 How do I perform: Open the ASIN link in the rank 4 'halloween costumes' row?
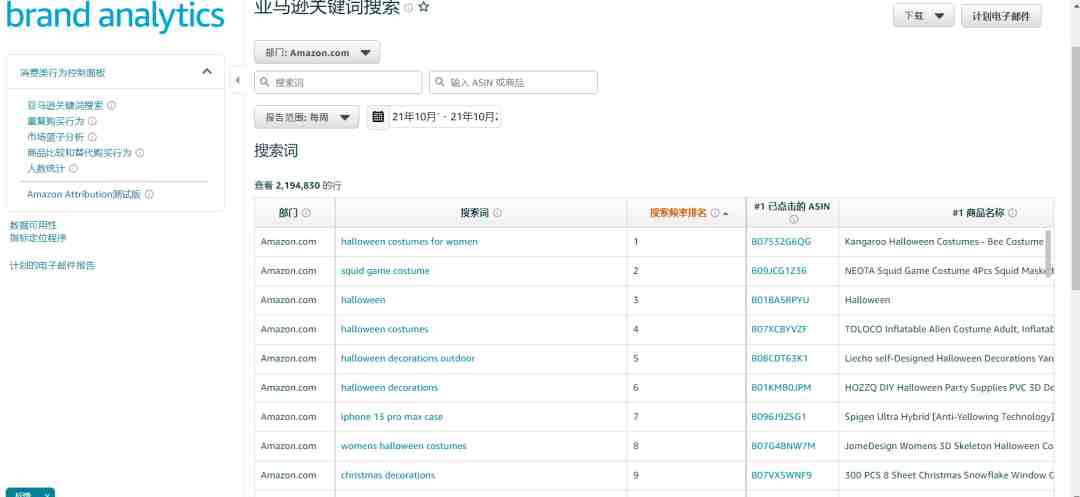[x=779, y=329]
